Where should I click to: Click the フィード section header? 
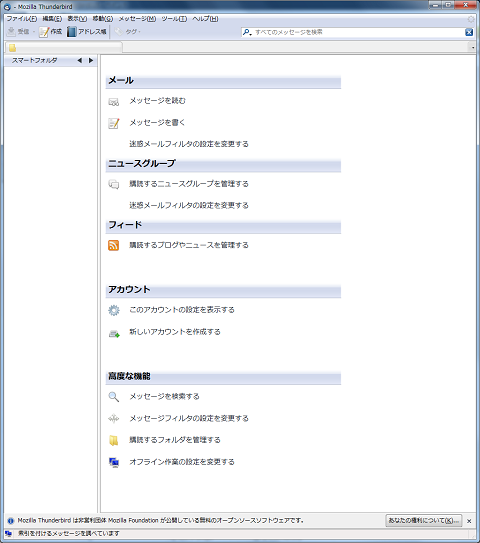pos(223,226)
